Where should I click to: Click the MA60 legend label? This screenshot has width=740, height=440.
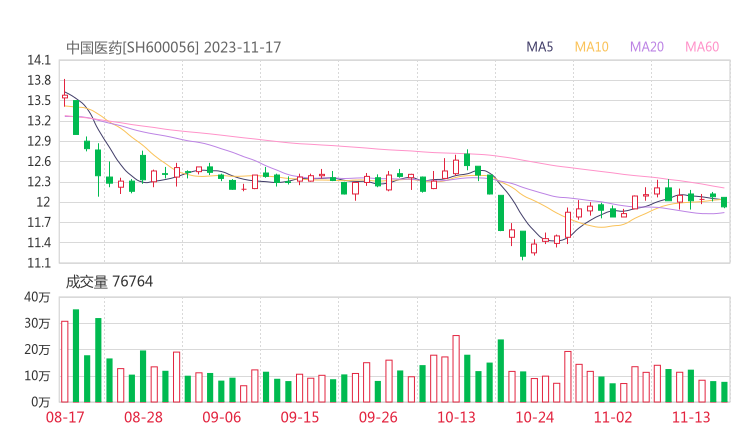pos(702,47)
